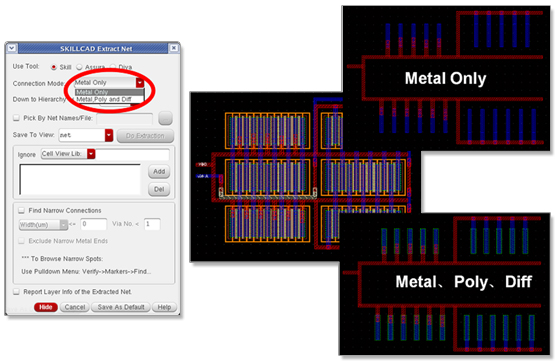Enable Find Narrow Connections checkbox

click(x=21, y=210)
